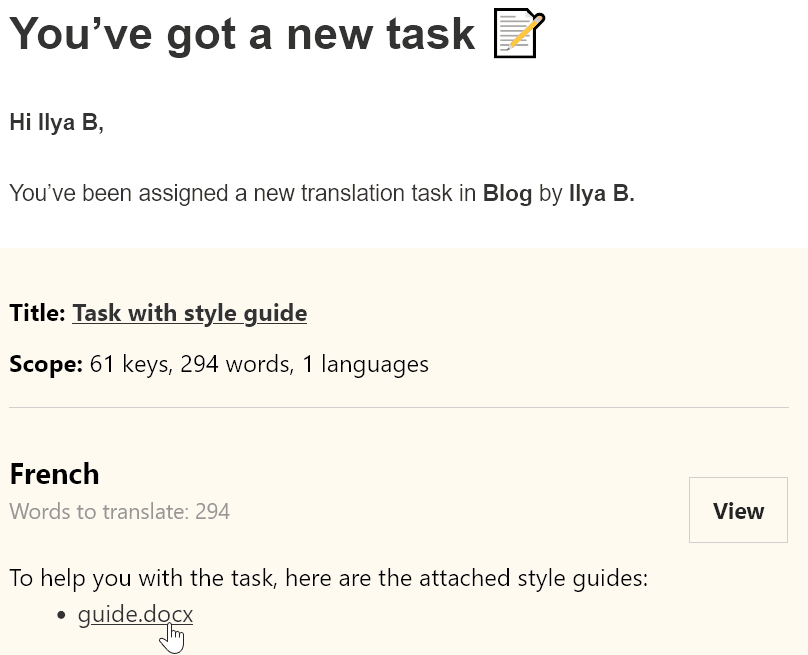Click the bold 'Title:' label
This screenshot has width=808, height=655.
[37, 313]
